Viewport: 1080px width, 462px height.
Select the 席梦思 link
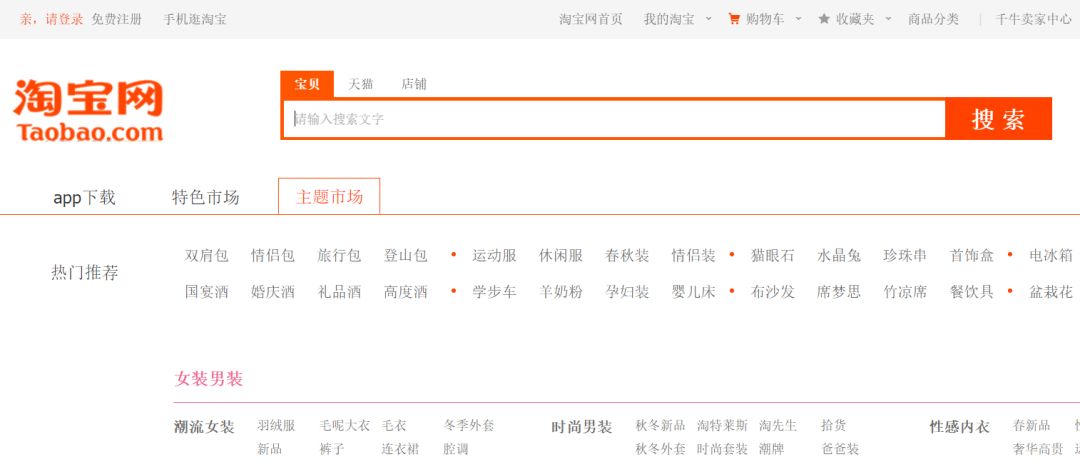839,292
